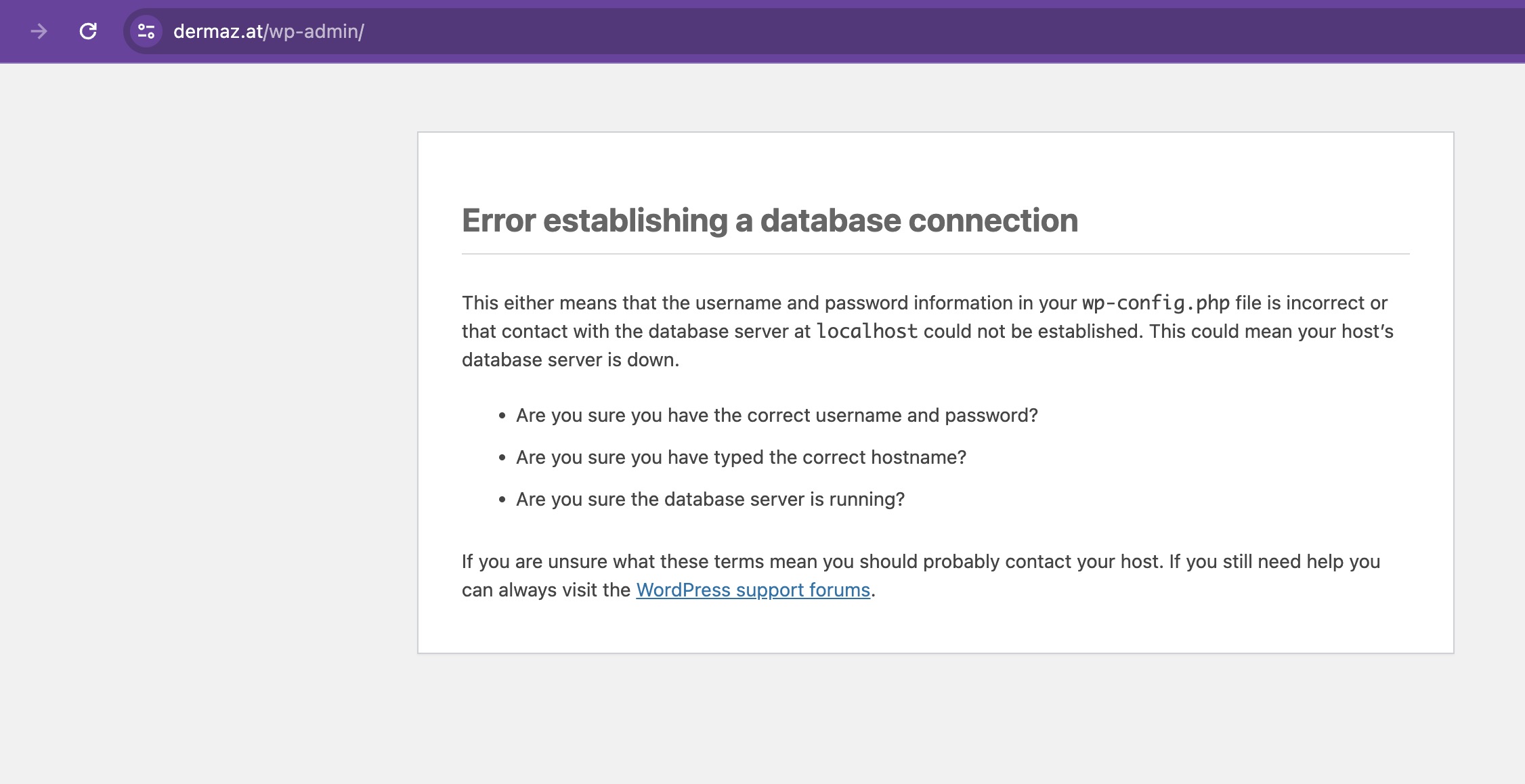The height and width of the screenshot is (784, 1525).
Task: Click the correct hostname question bullet
Action: [x=741, y=457]
